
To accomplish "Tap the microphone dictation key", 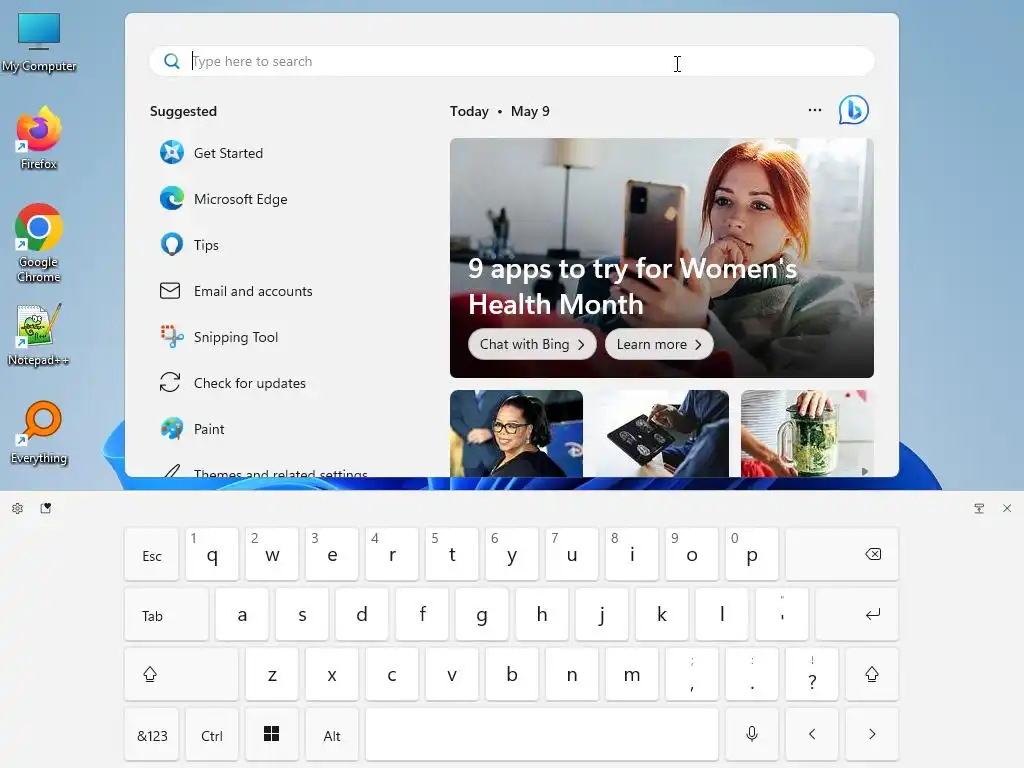I will pos(752,734).
